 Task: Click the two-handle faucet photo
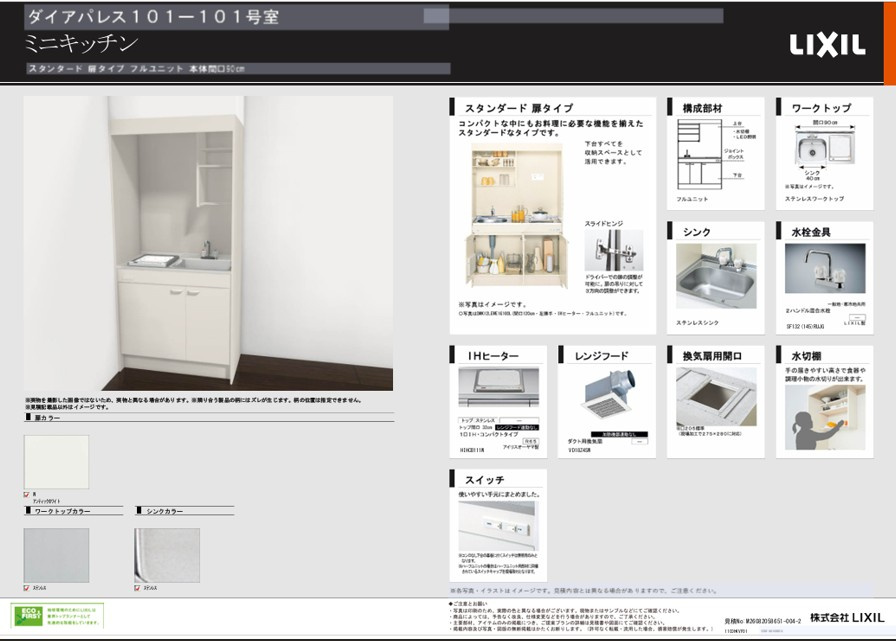pos(825,269)
